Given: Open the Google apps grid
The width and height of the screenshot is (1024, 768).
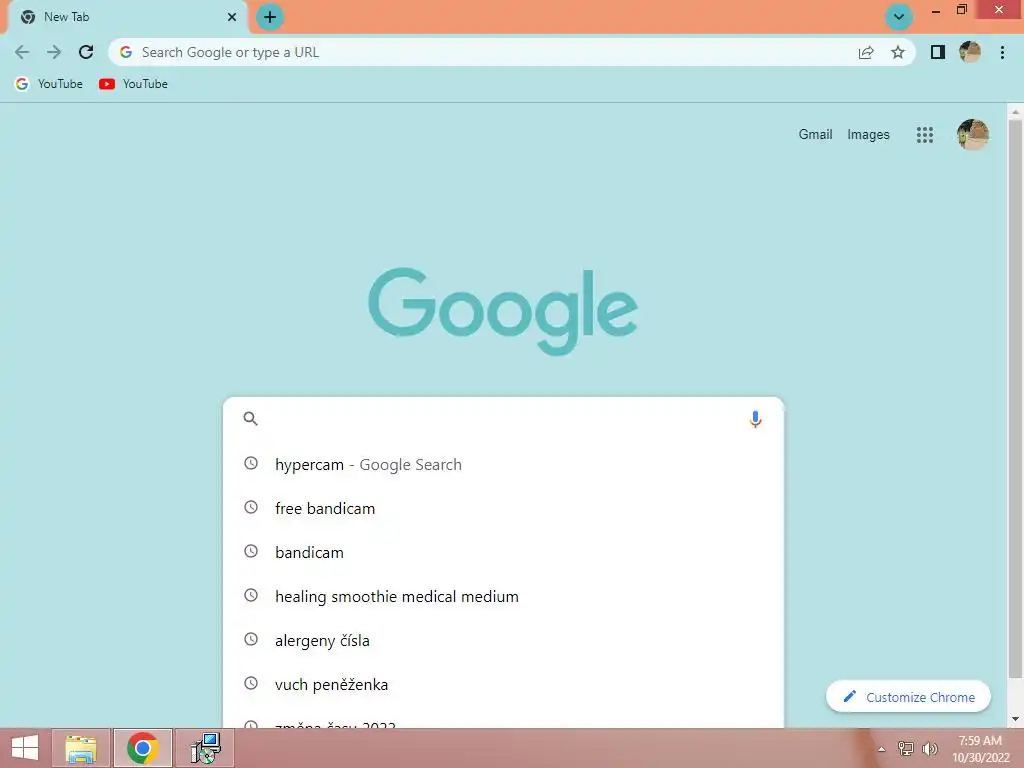Looking at the screenshot, I should point(924,135).
